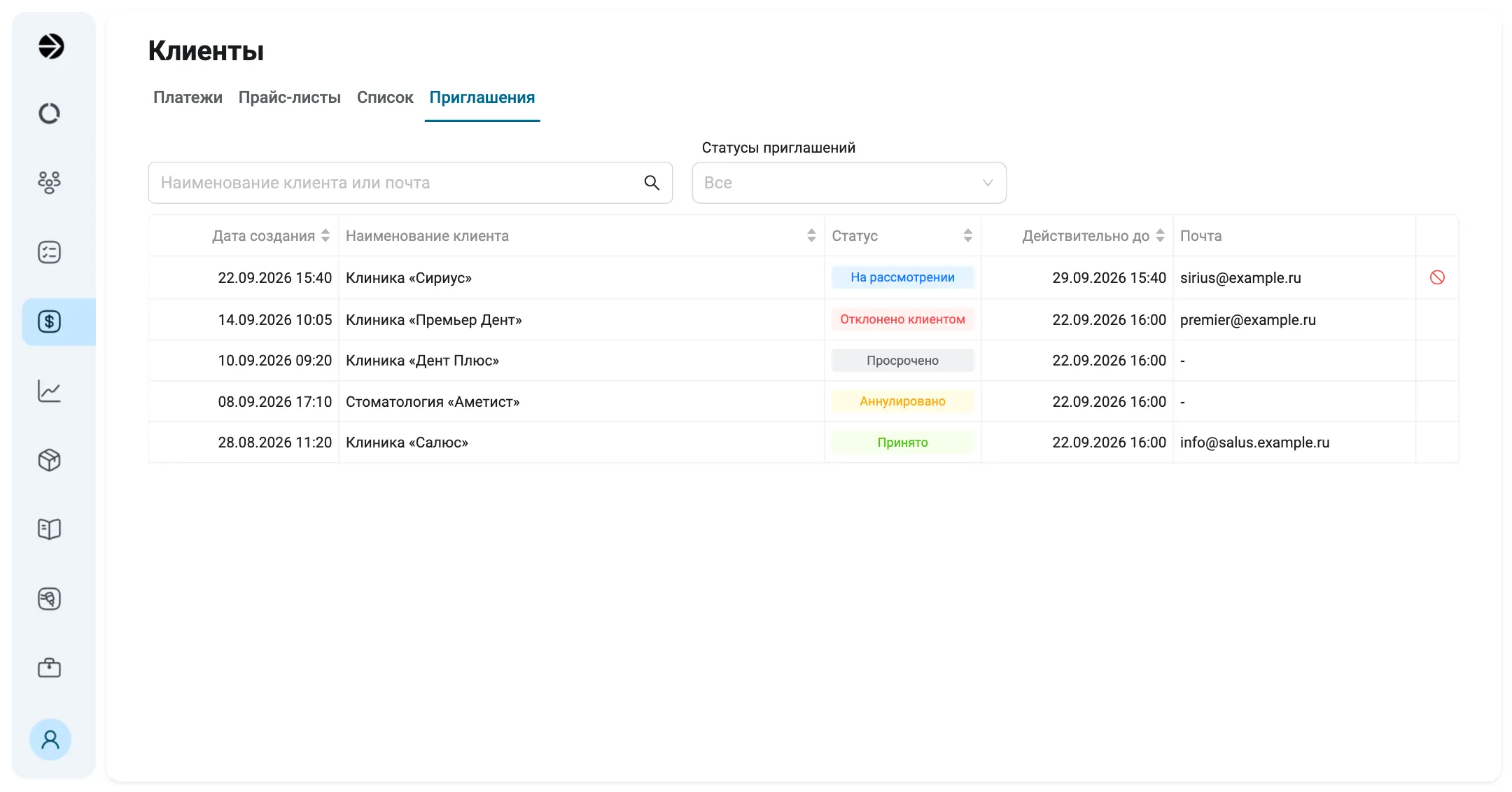Open the task checklist sidebar icon
This screenshot has height=792, width=1512.
(x=49, y=252)
